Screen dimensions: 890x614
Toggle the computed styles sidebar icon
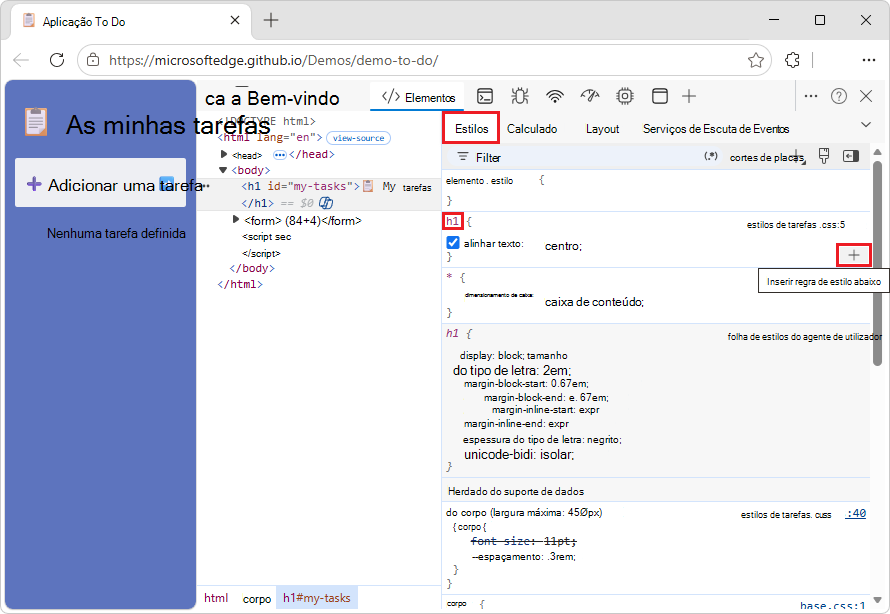tap(851, 156)
